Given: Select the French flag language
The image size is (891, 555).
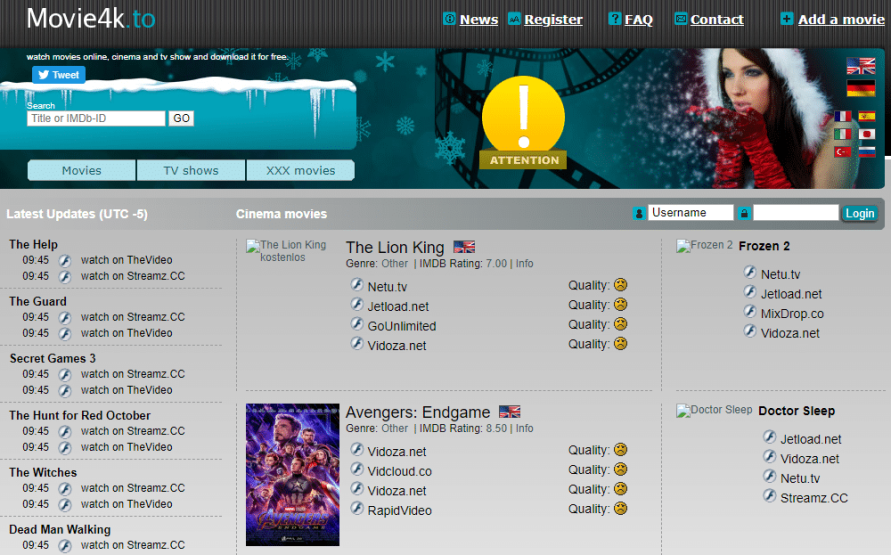Looking at the screenshot, I should (x=843, y=116).
